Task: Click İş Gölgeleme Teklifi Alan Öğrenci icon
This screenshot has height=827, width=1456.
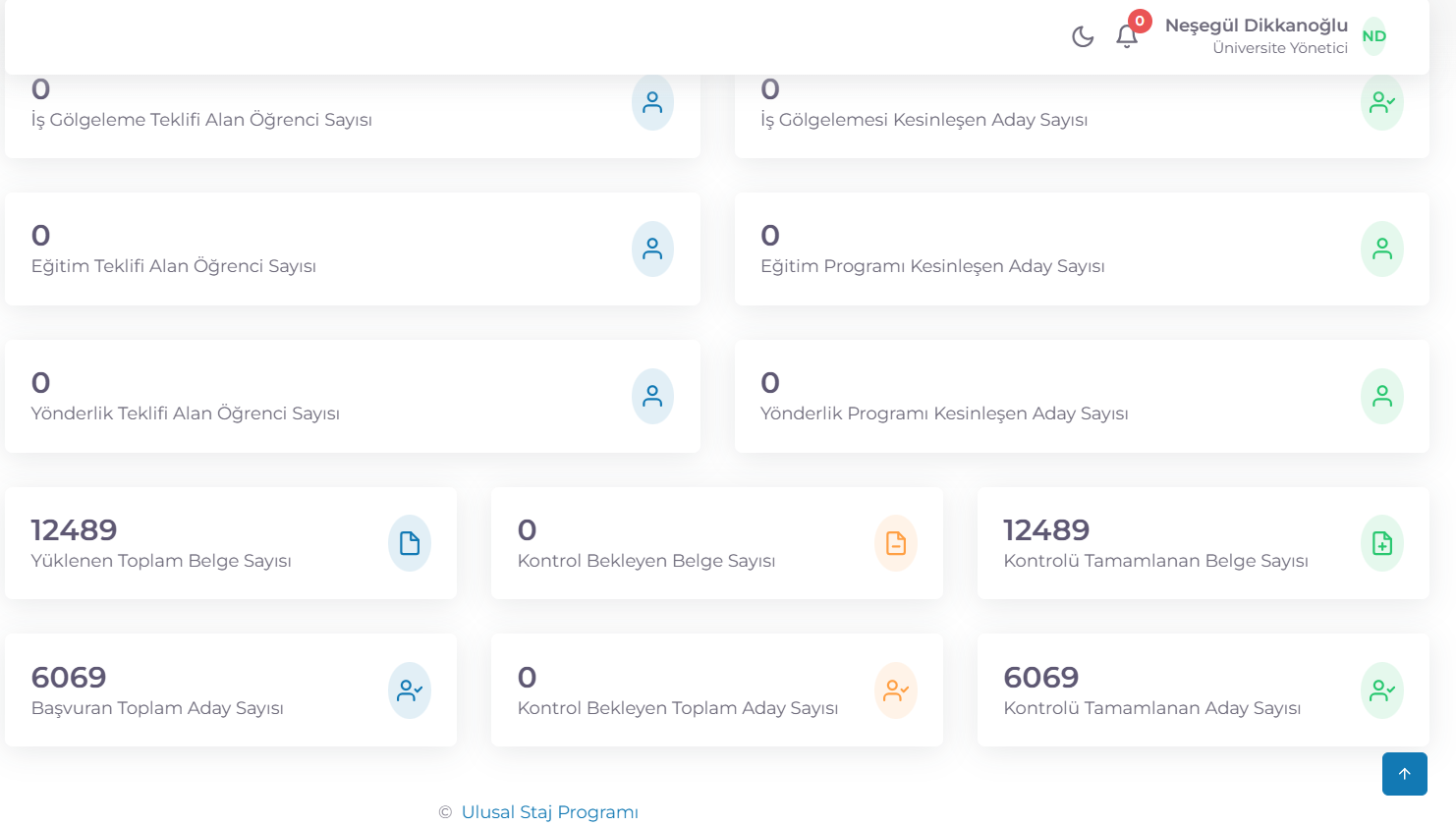Action: point(652,103)
